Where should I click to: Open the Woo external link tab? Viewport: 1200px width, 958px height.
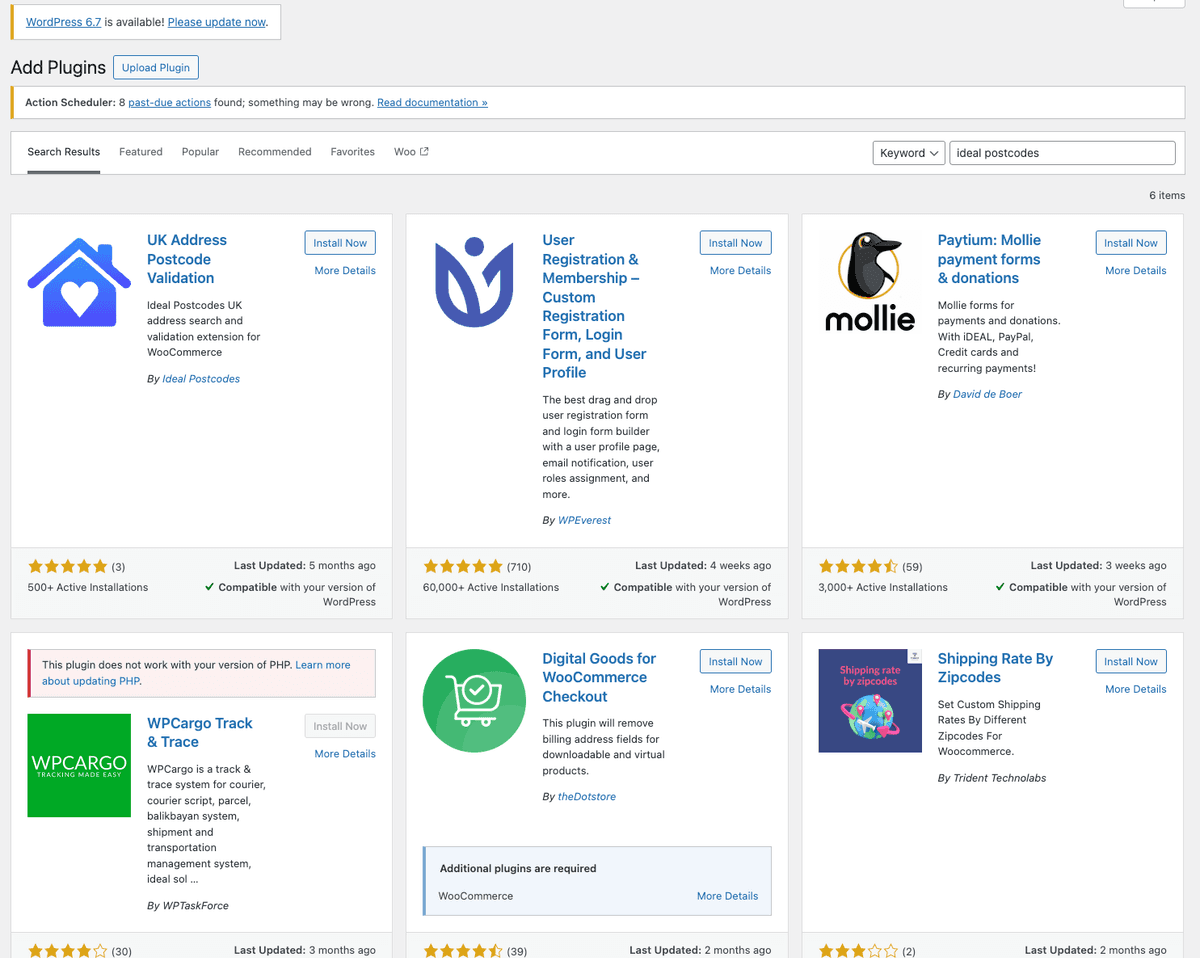(411, 152)
